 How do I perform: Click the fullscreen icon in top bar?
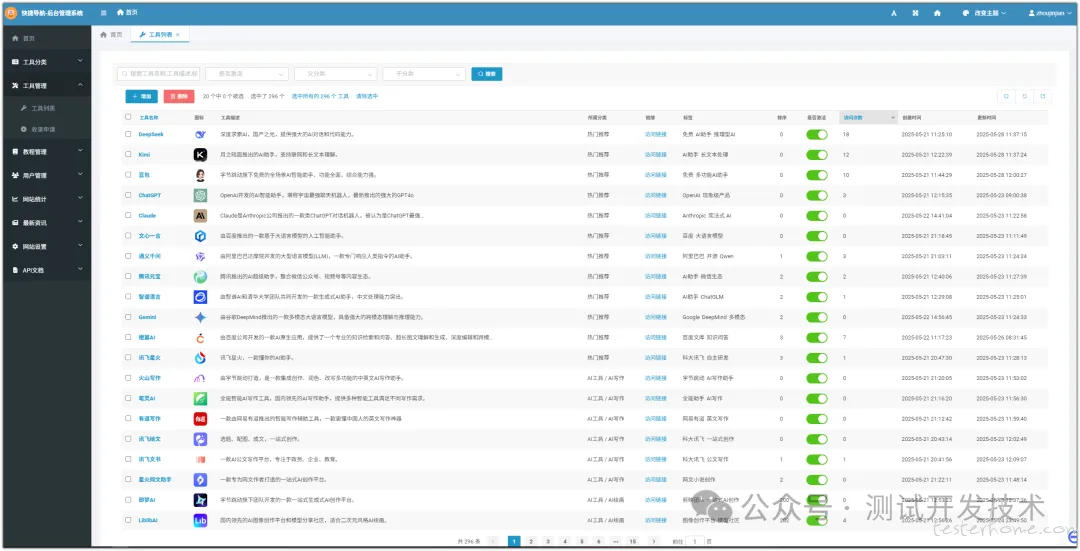(915, 13)
